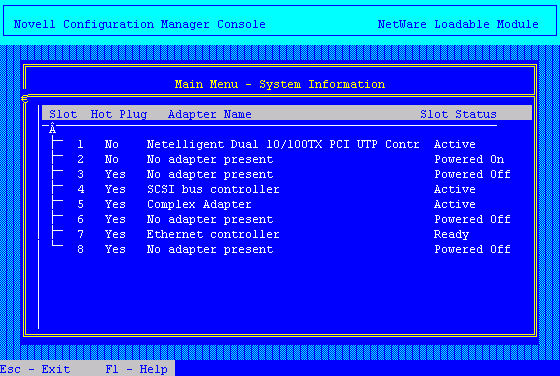Click slot number 3
The height and width of the screenshot is (376, 560).
click(80, 174)
